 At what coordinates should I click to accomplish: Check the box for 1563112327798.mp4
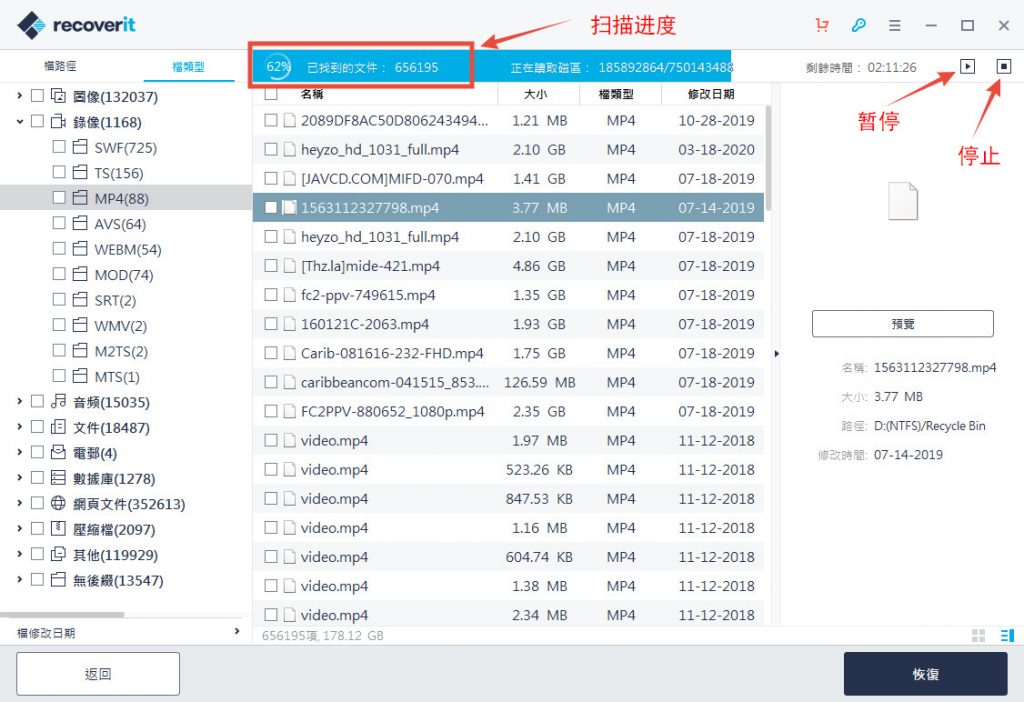click(271, 208)
